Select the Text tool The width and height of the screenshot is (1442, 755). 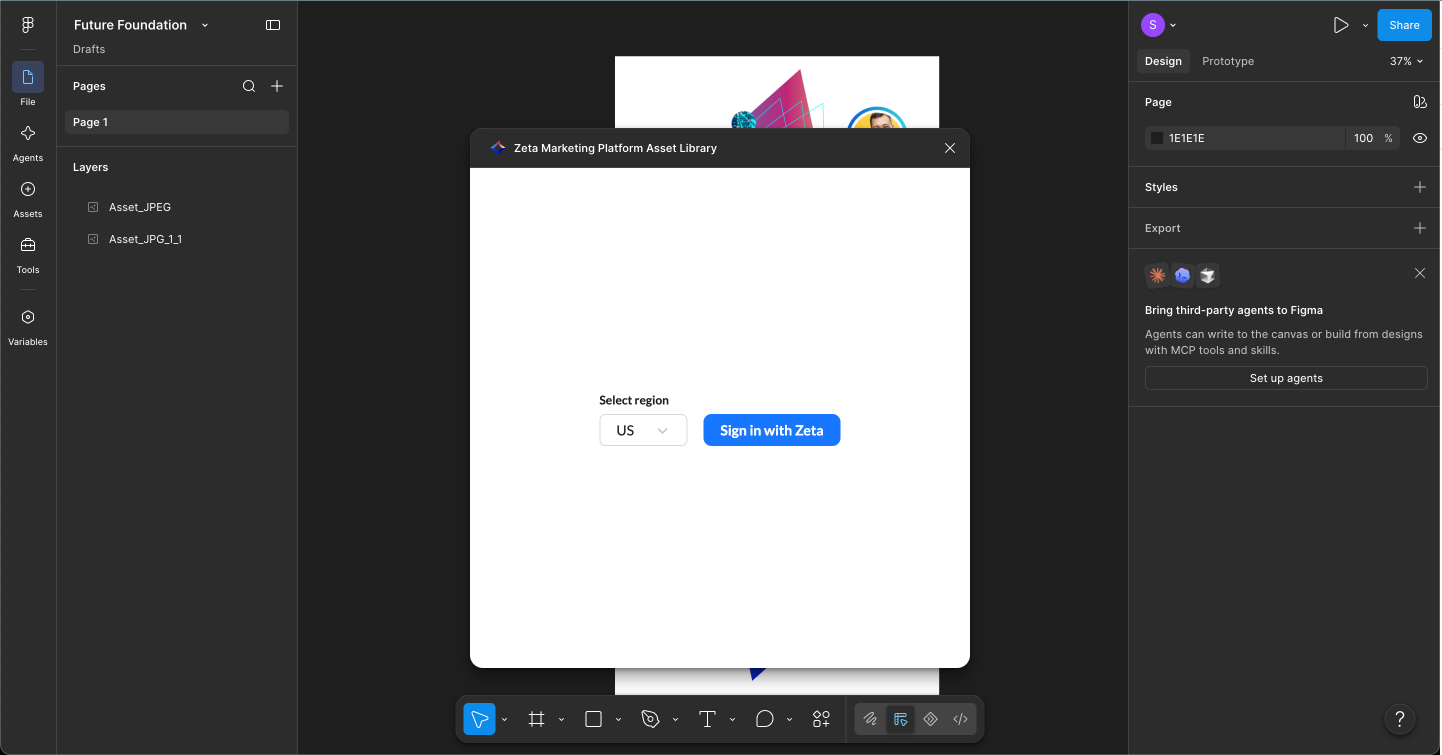707,719
